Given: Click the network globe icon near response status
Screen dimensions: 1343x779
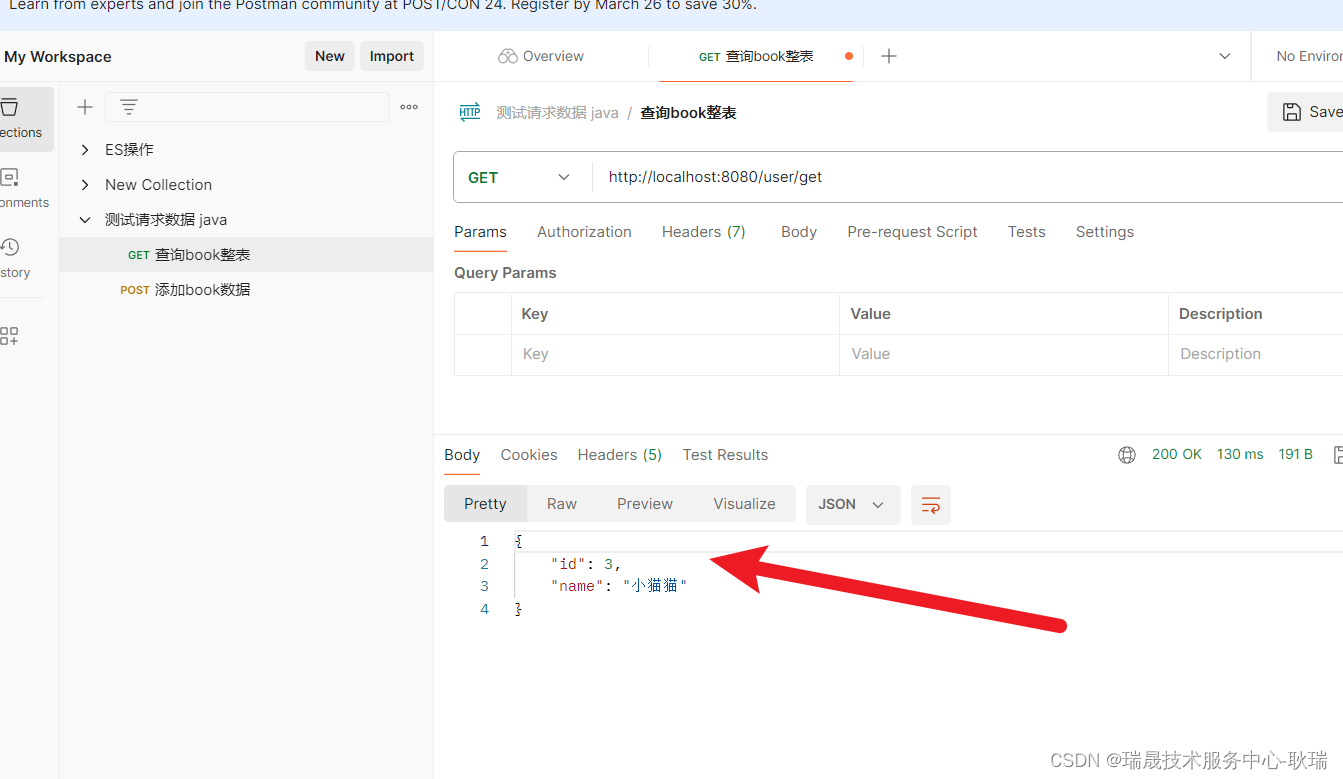Looking at the screenshot, I should 1126,454.
